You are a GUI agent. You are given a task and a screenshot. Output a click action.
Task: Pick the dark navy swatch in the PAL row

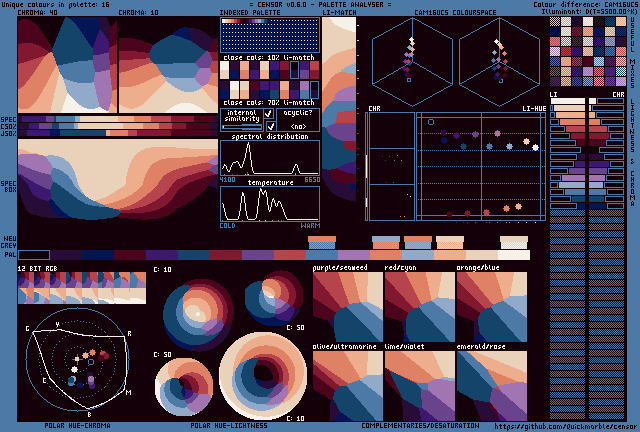click(98, 255)
